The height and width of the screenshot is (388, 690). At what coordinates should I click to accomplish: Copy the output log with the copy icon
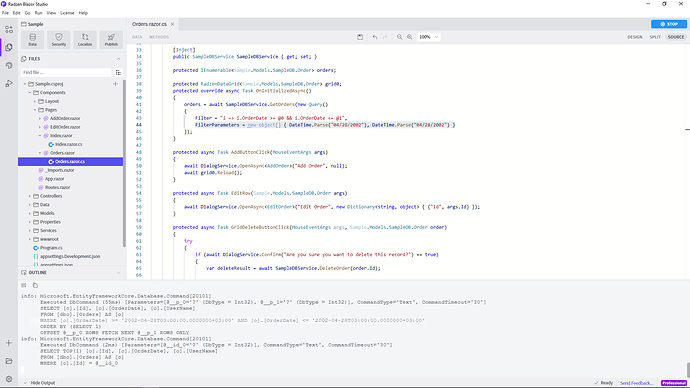[35, 286]
